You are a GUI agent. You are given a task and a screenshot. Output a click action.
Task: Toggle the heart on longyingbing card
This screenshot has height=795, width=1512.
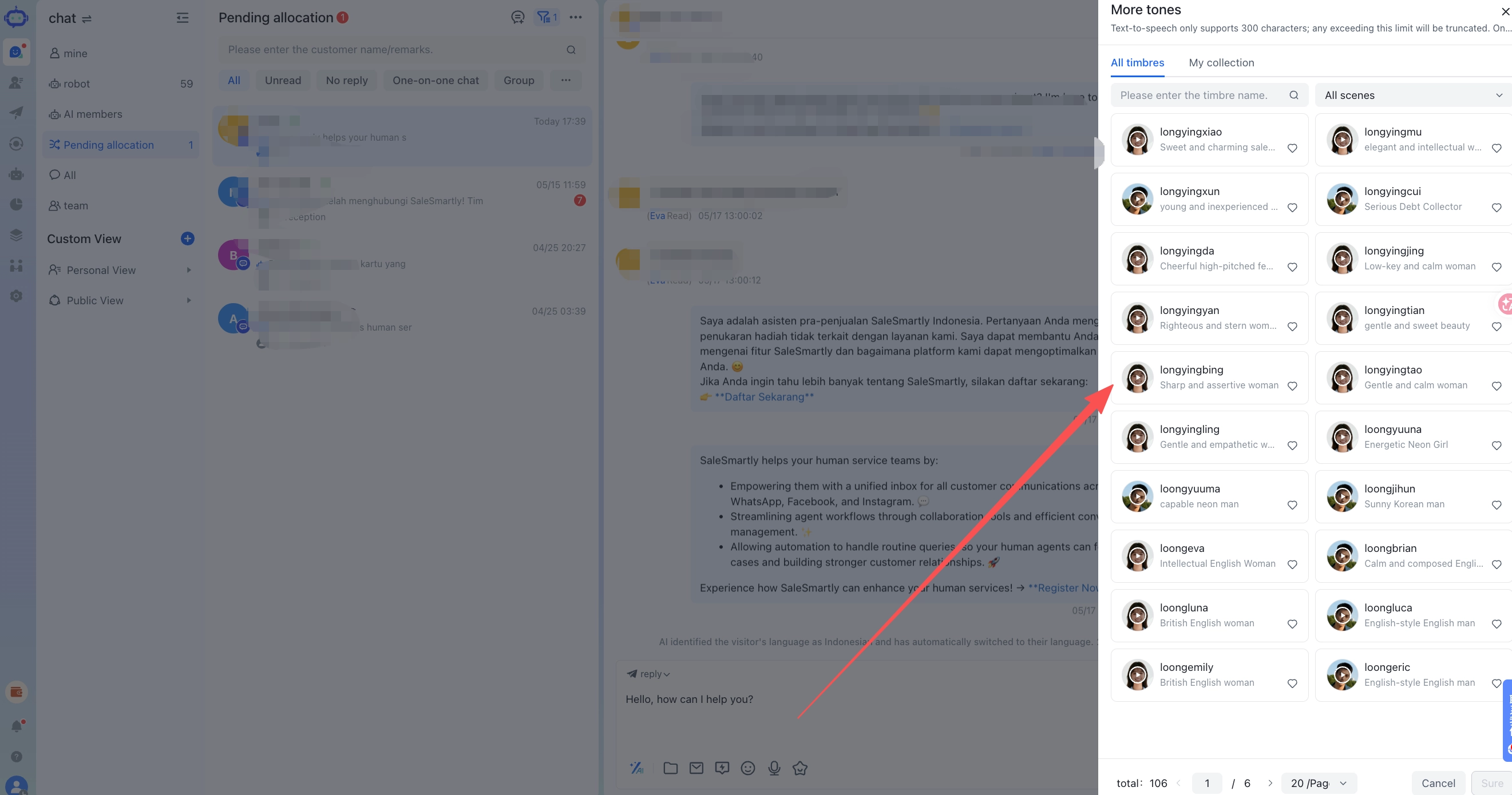tap(1292, 386)
